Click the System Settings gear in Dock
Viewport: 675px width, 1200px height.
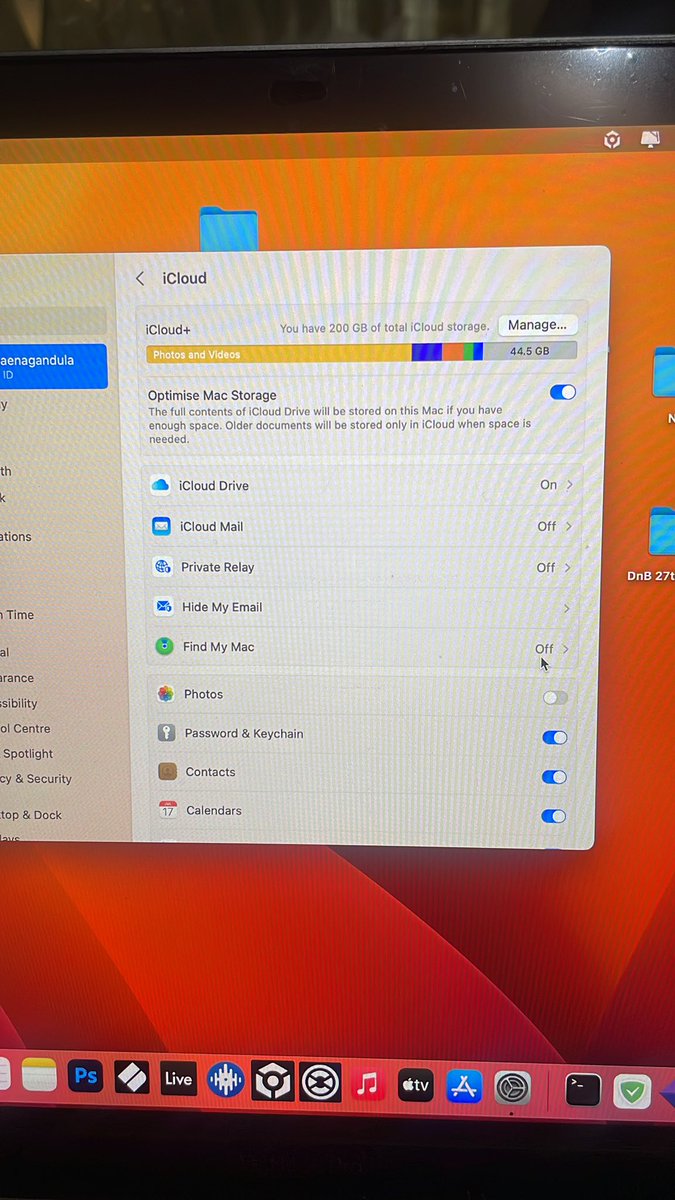pyautogui.click(x=512, y=1088)
